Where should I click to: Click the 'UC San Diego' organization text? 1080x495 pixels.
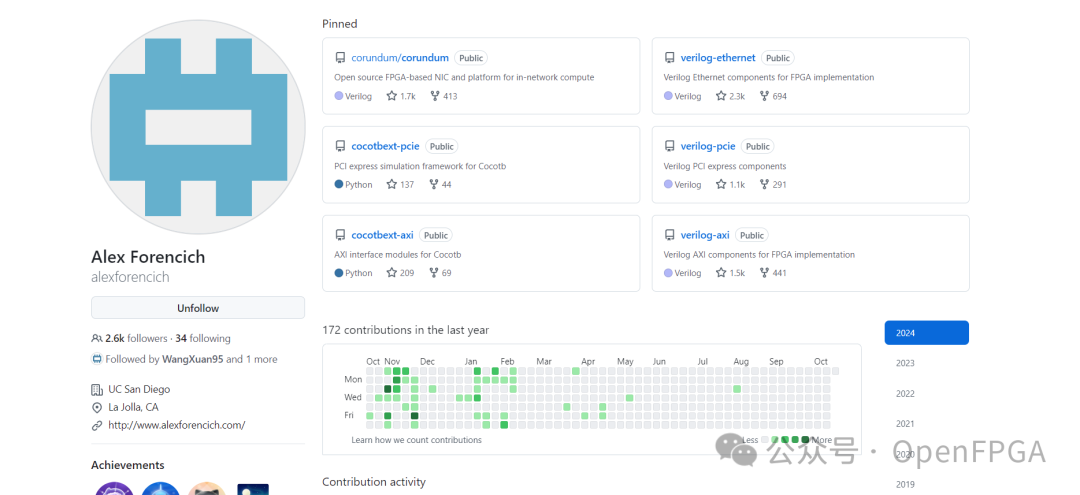(x=139, y=389)
